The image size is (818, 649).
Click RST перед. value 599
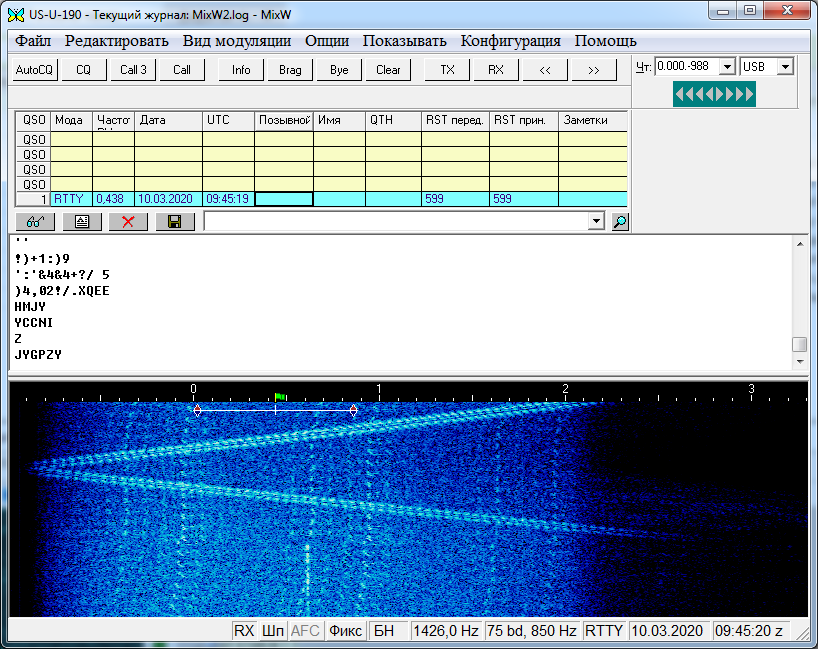455,199
